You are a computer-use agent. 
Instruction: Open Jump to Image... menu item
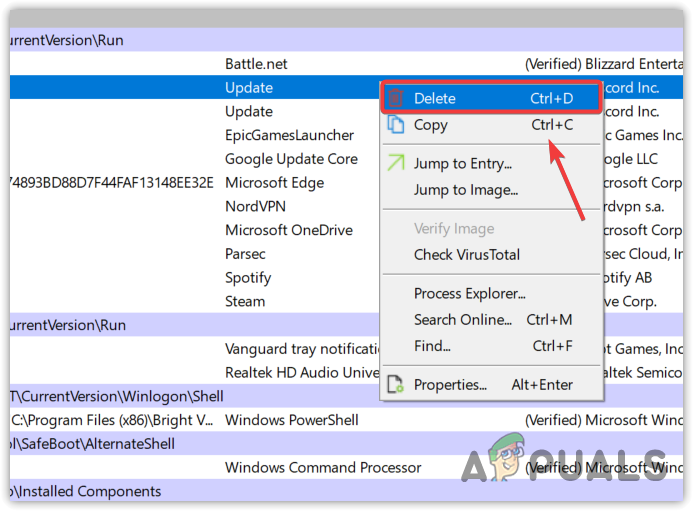pyautogui.click(x=491, y=190)
